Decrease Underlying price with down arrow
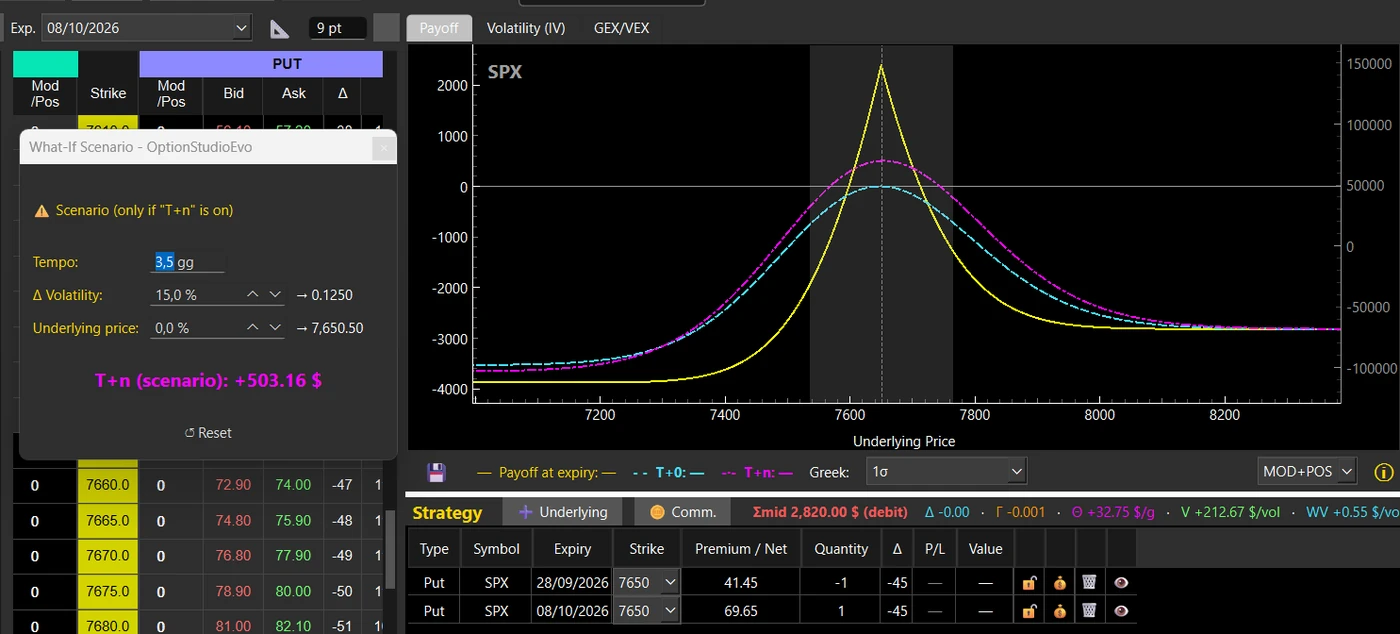This screenshot has width=1400, height=634. click(x=276, y=328)
